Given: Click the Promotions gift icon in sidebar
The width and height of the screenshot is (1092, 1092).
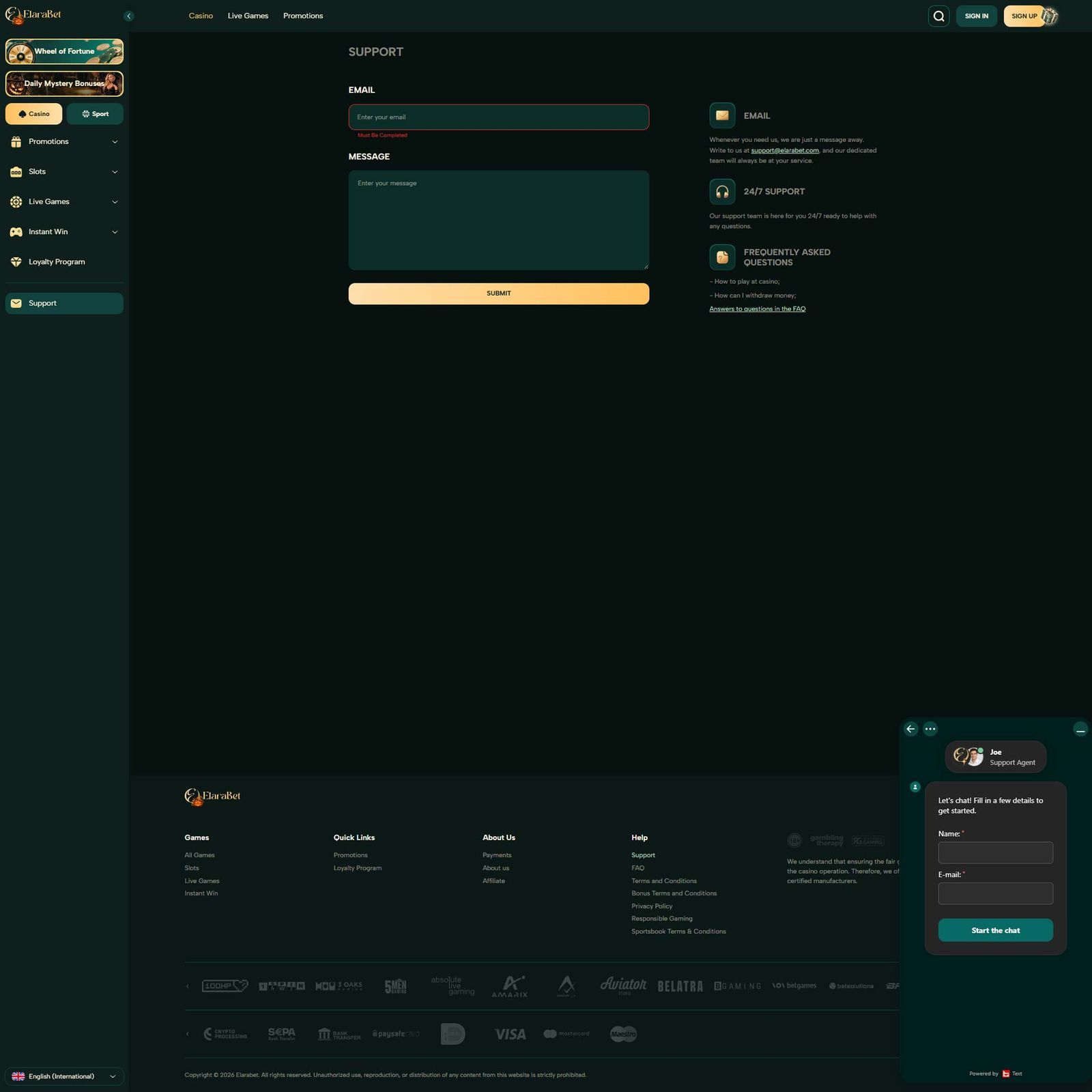Looking at the screenshot, I should tap(16, 142).
